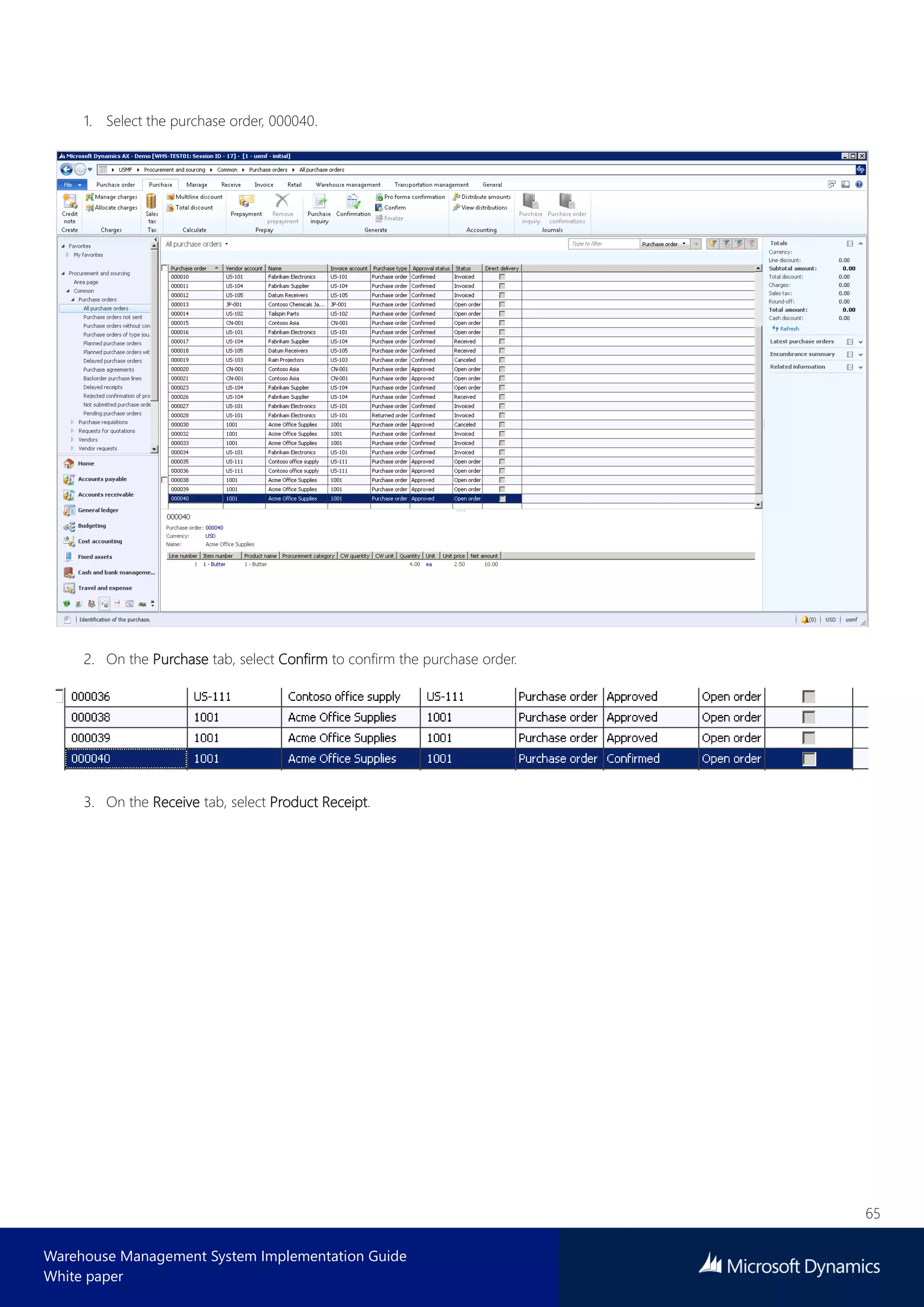Toggle Direct delivery checkbox for order 000010
The width and height of the screenshot is (924, 1307).
point(502,277)
